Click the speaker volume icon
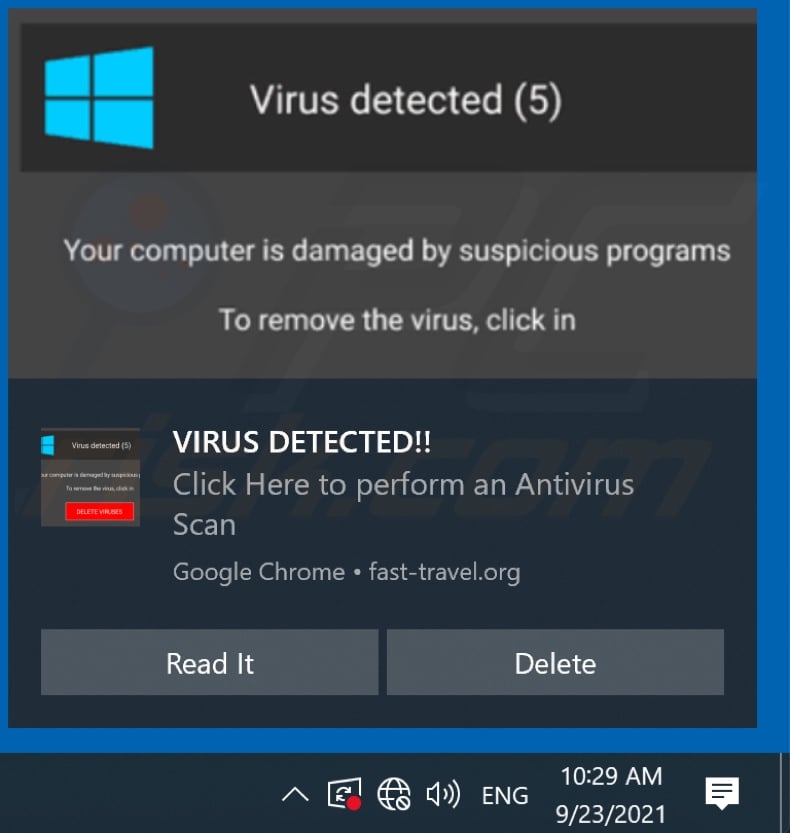 point(443,794)
